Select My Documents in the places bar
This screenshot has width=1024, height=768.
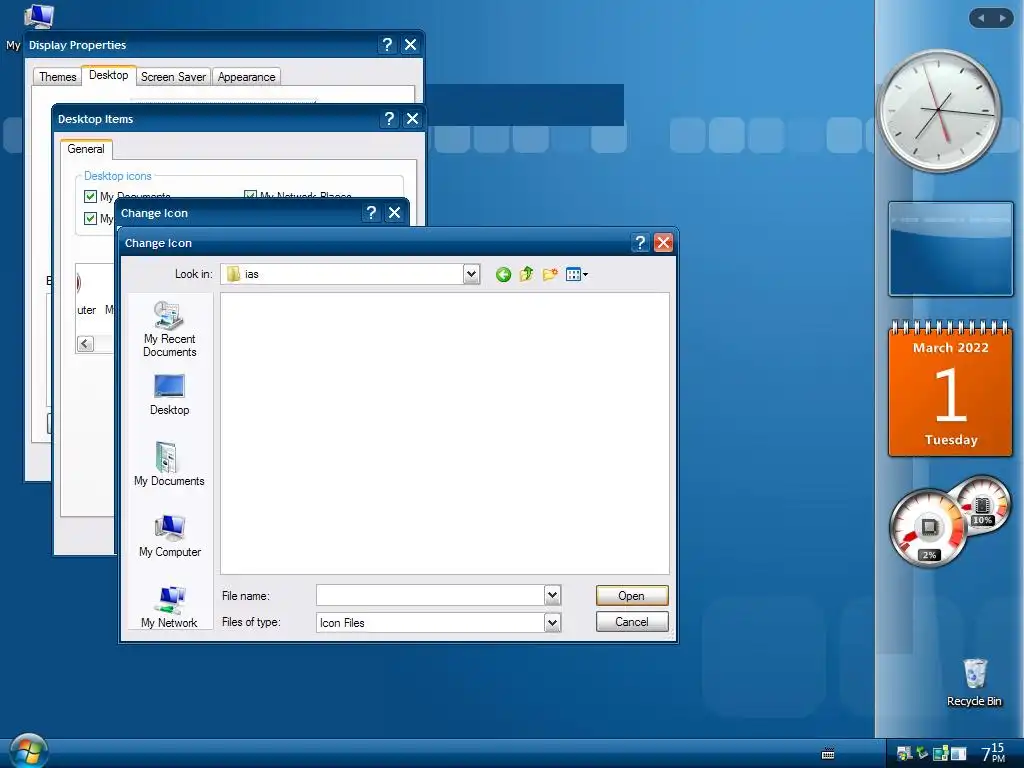169,464
